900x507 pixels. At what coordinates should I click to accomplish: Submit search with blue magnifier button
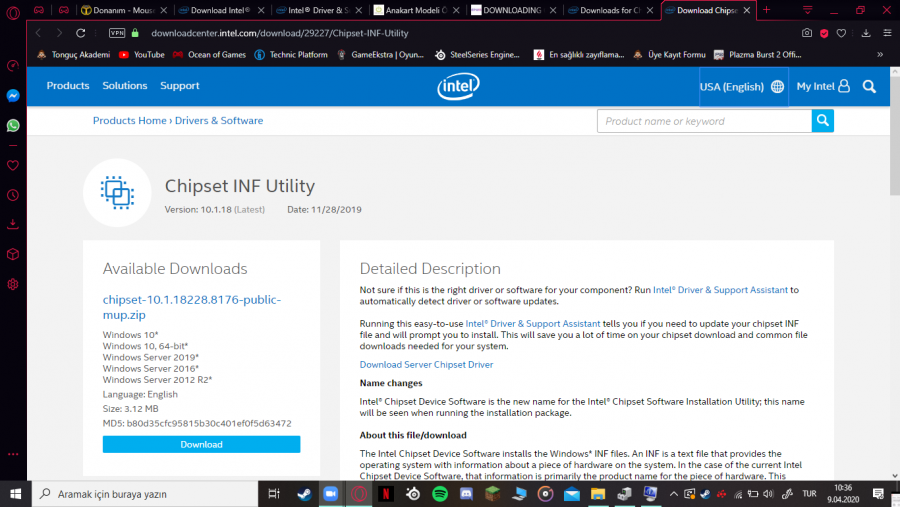[x=823, y=121]
